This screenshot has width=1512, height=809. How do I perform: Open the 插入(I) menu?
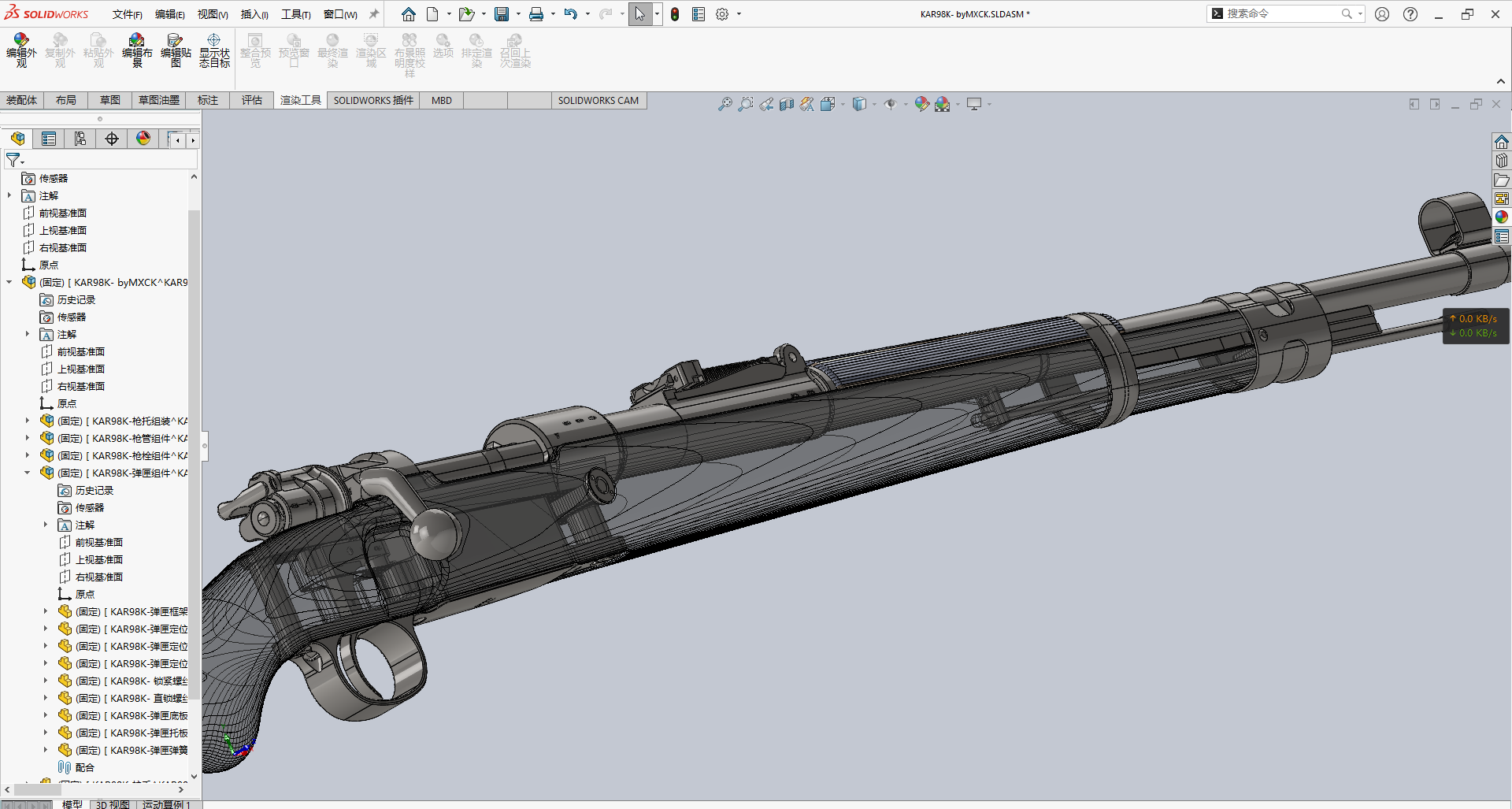pyautogui.click(x=254, y=14)
